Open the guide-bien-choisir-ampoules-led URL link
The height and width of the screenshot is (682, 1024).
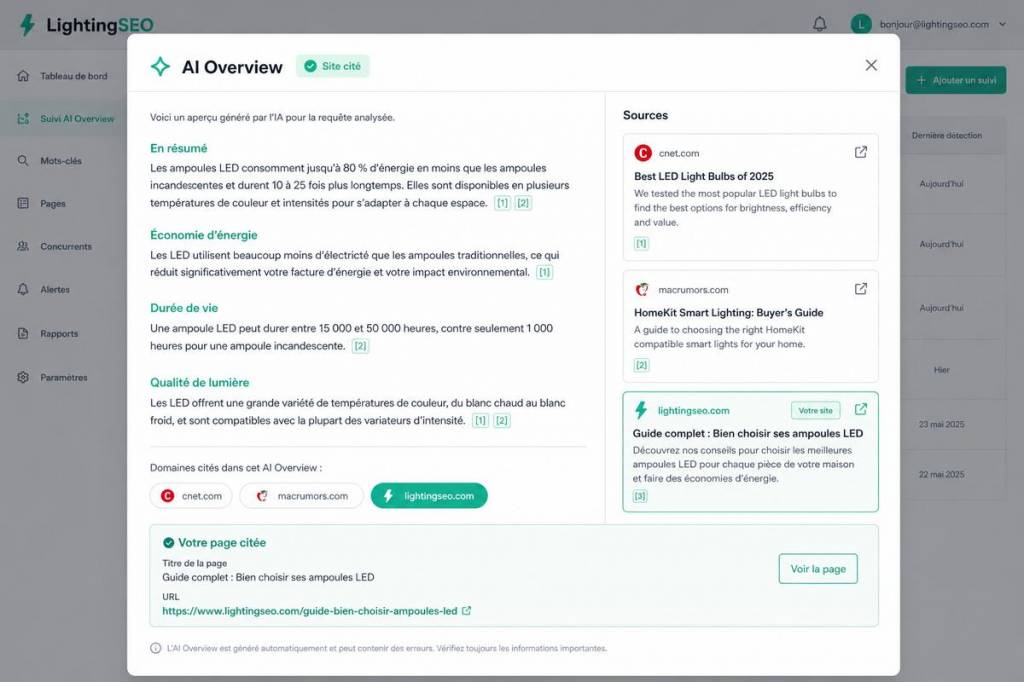310,611
